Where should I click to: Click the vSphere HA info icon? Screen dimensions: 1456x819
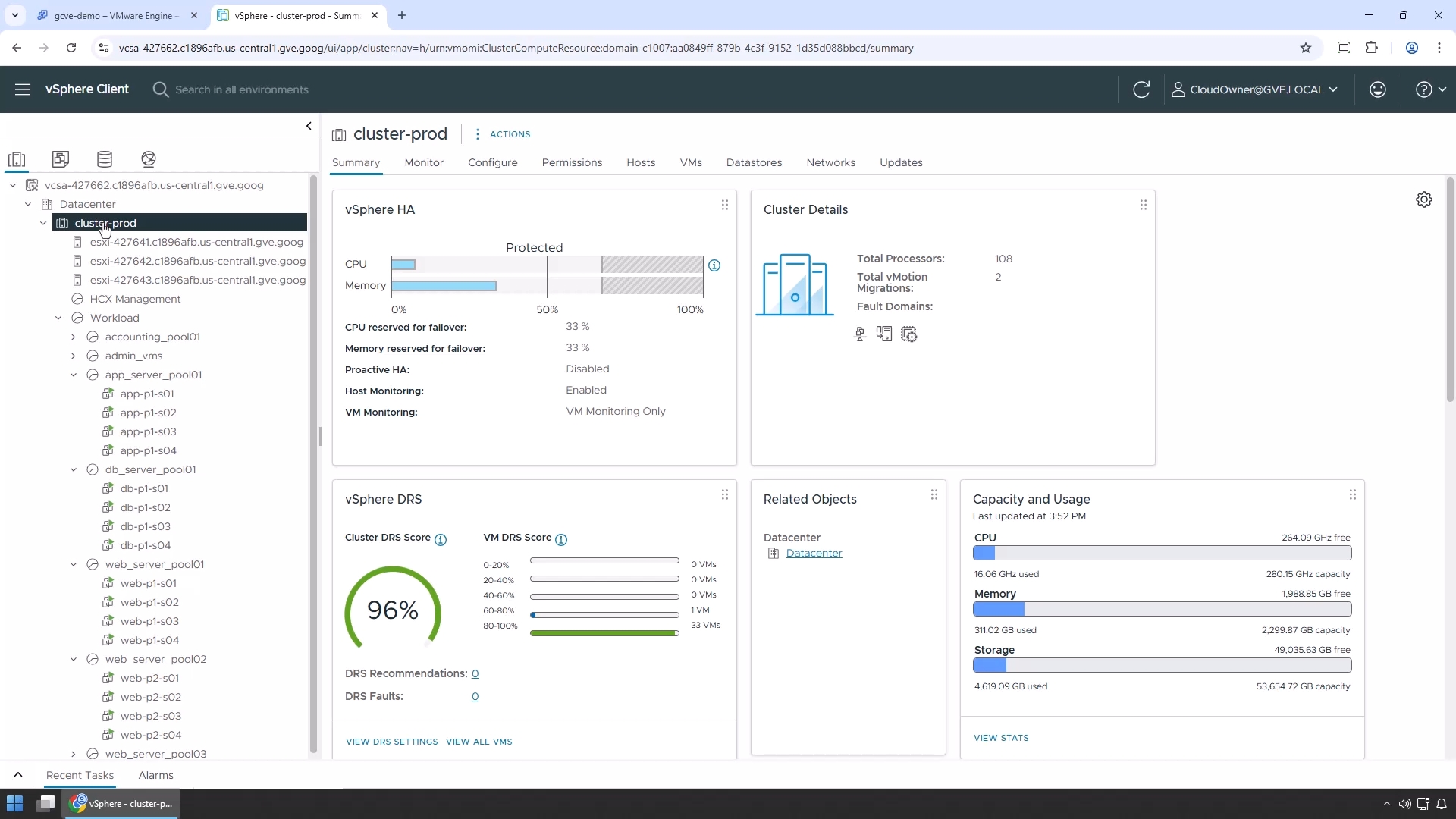714,265
